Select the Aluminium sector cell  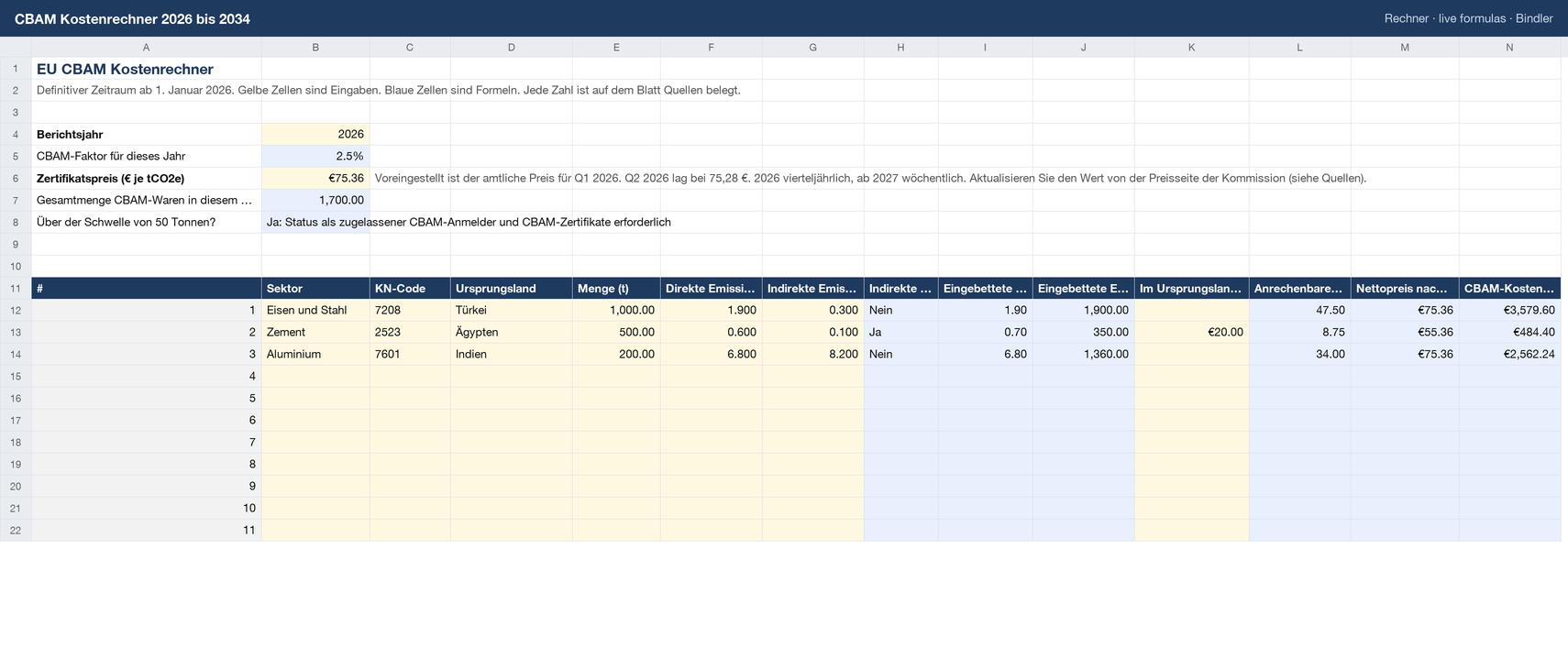click(315, 354)
